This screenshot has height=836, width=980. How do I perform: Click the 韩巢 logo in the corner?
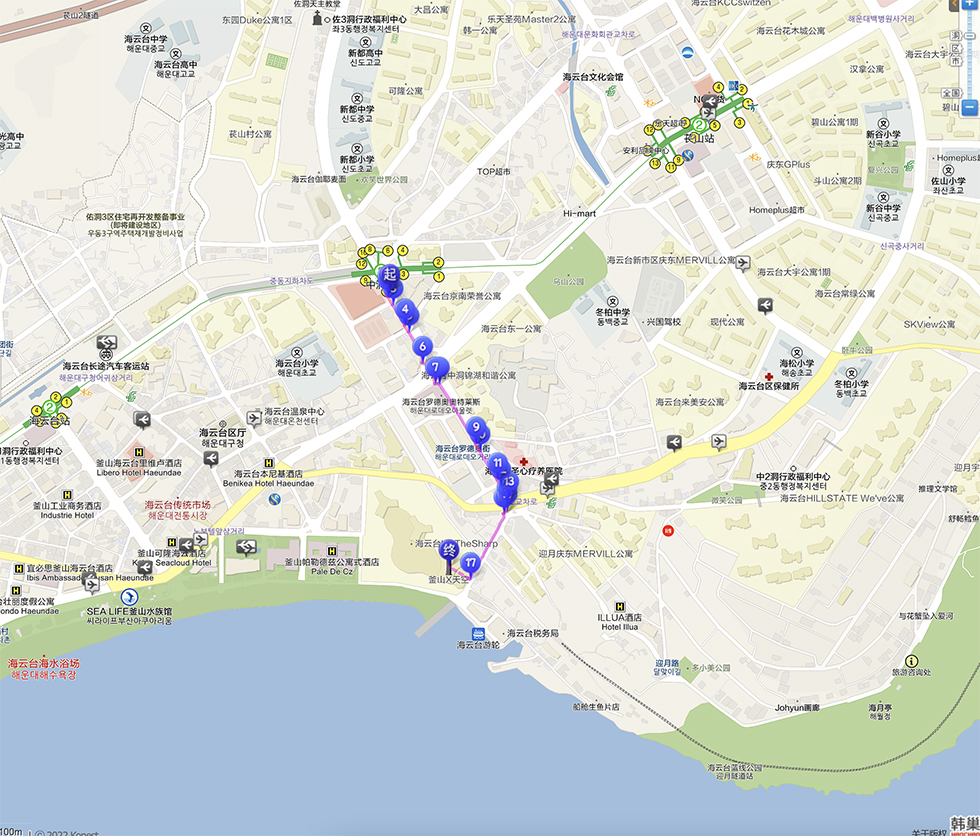click(964, 824)
